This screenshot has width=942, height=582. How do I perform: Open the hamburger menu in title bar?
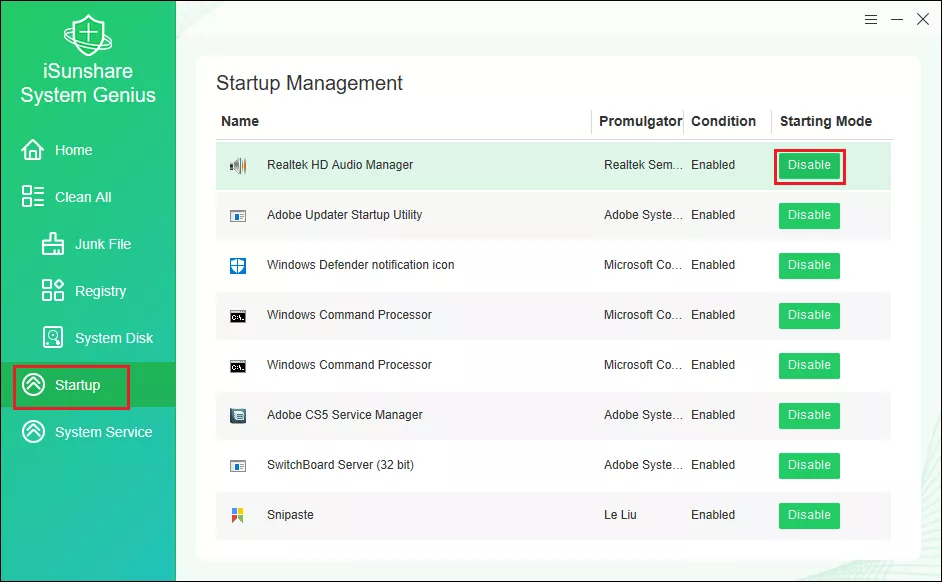click(x=871, y=20)
